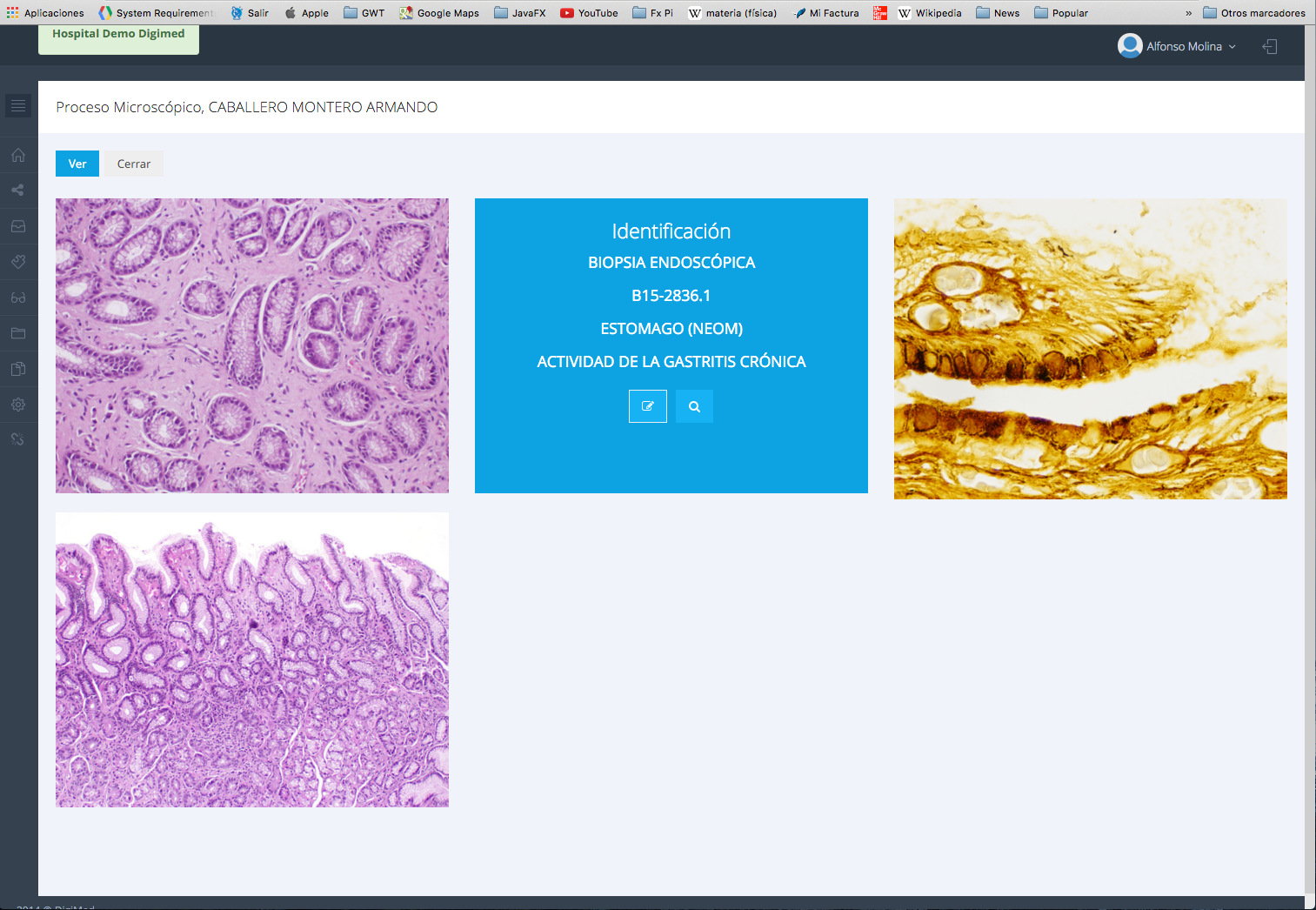1316x910 pixels.
Task: Click the magnifier search icon on Identificación card
Action: click(694, 406)
